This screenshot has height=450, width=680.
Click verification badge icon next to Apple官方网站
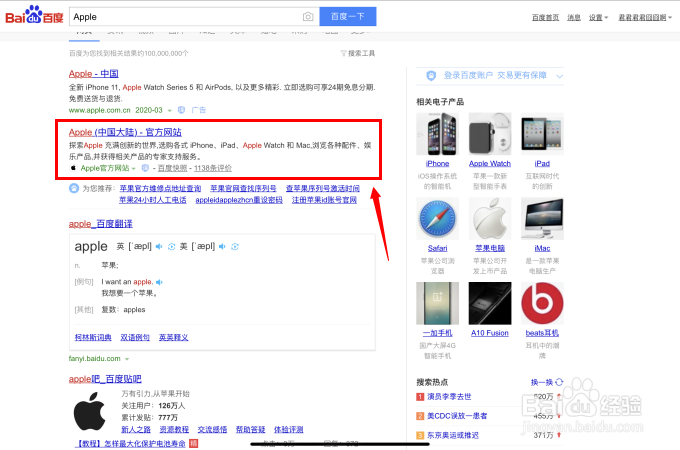(145, 168)
